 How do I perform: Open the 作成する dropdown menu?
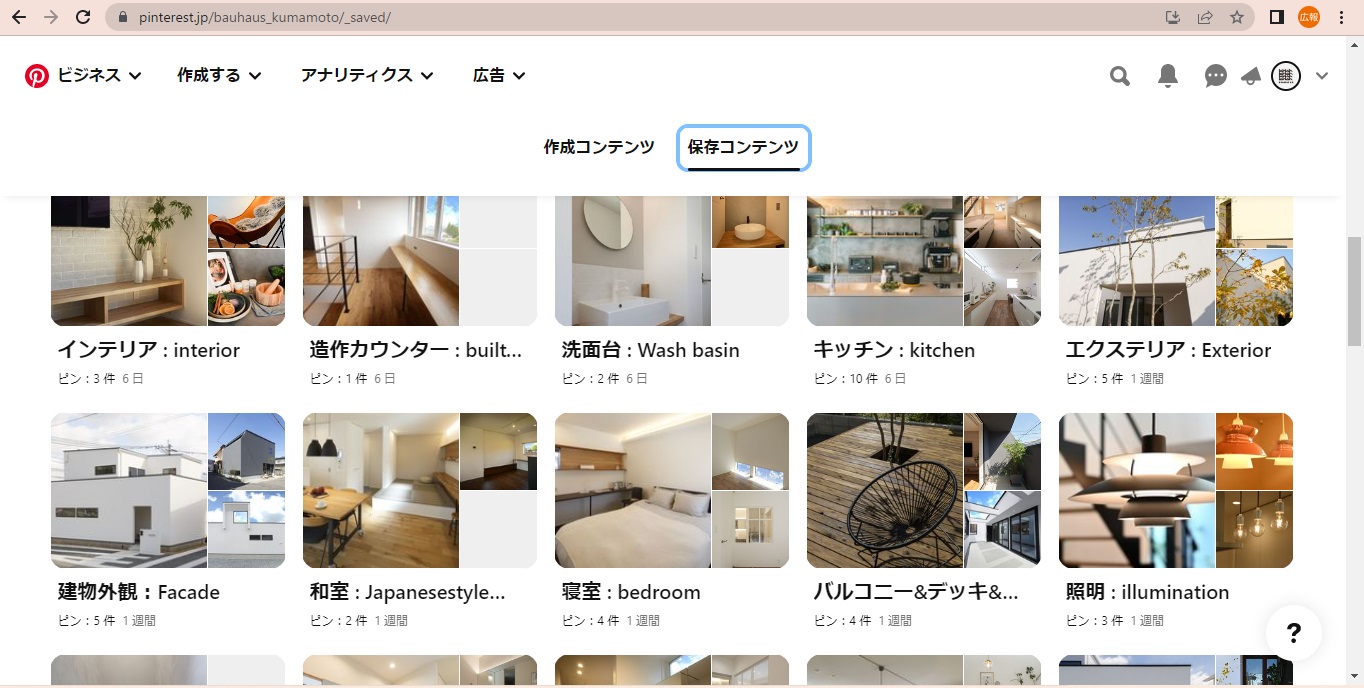219,75
